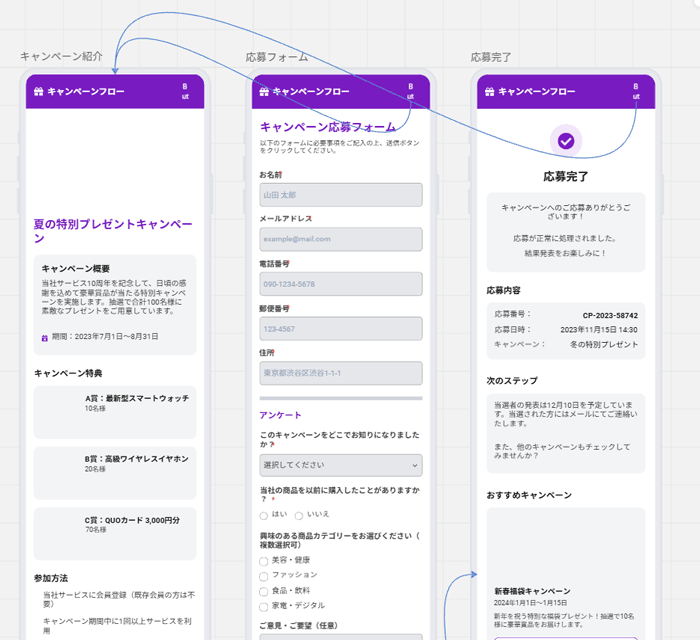Click the 次のステップ section heading
Image resolution: width=700 pixels, height=640 pixels.
coord(512,381)
